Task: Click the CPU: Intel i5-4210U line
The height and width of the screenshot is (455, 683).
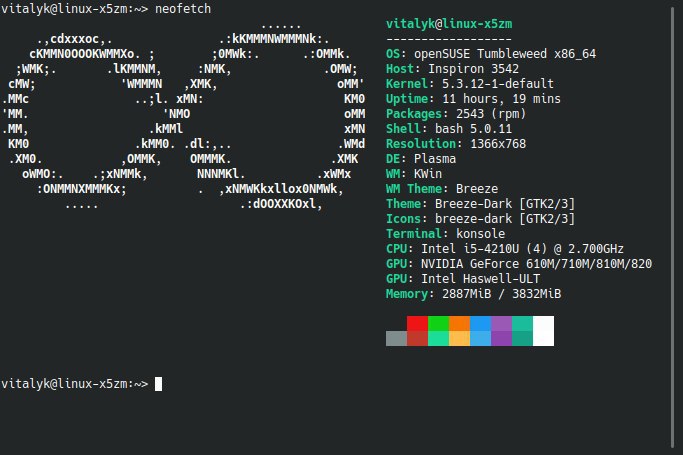Action: pyautogui.click(x=505, y=249)
